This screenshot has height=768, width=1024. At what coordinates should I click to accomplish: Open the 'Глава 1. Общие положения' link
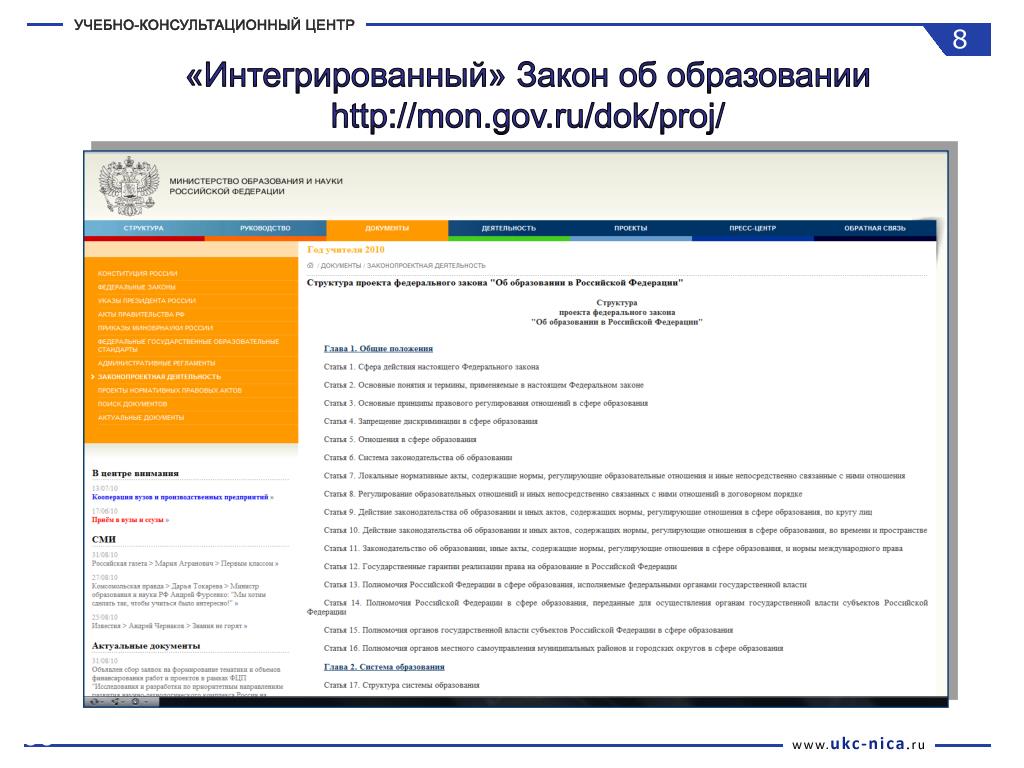click(378, 349)
